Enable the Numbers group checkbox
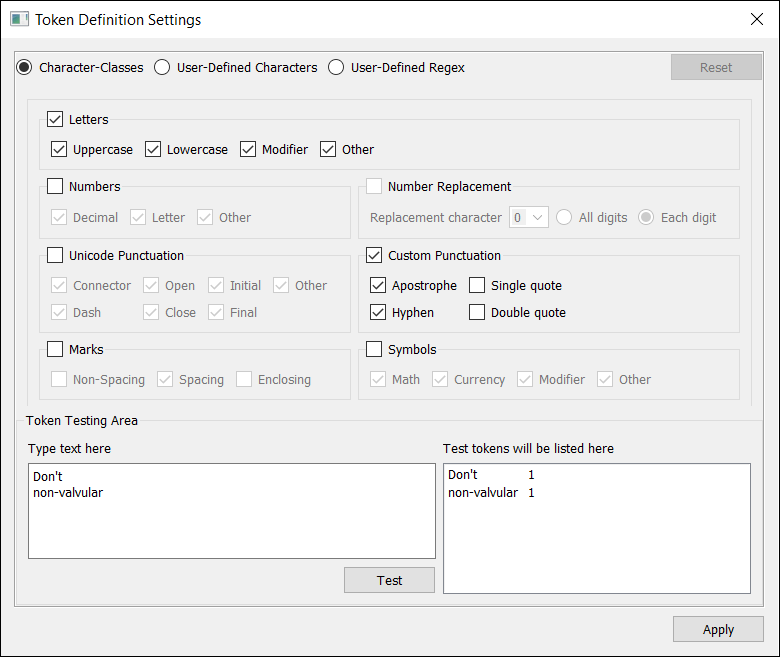This screenshot has height=657, width=780. (55, 186)
